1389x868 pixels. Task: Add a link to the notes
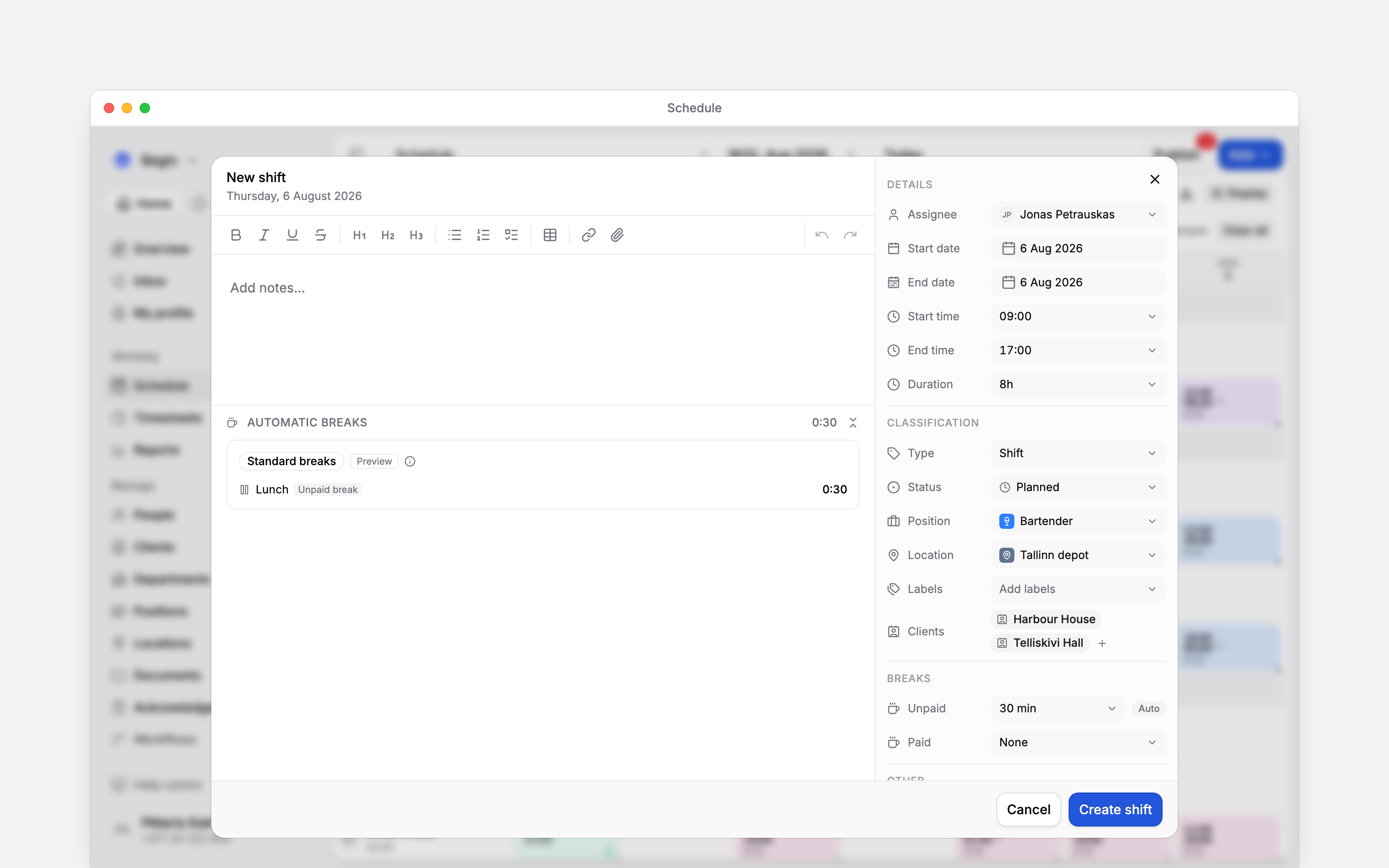(588, 235)
